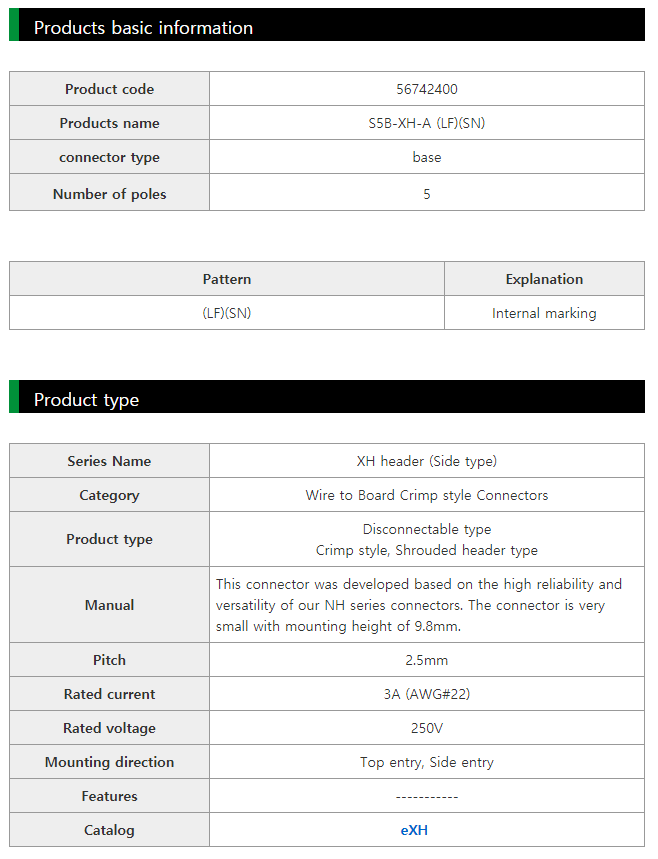
Task: Click the Pattern column header
Action: click(x=227, y=279)
